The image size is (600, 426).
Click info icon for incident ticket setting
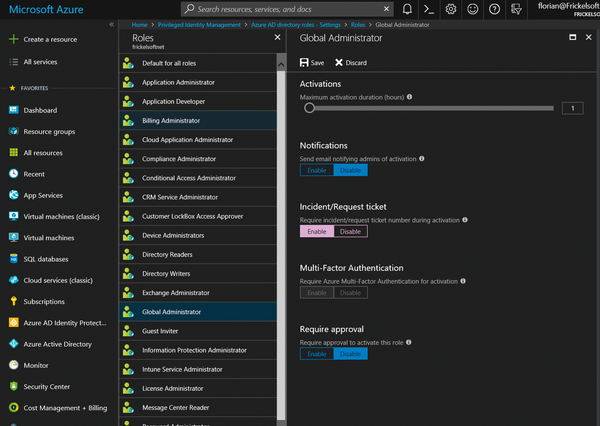(x=465, y=220)
